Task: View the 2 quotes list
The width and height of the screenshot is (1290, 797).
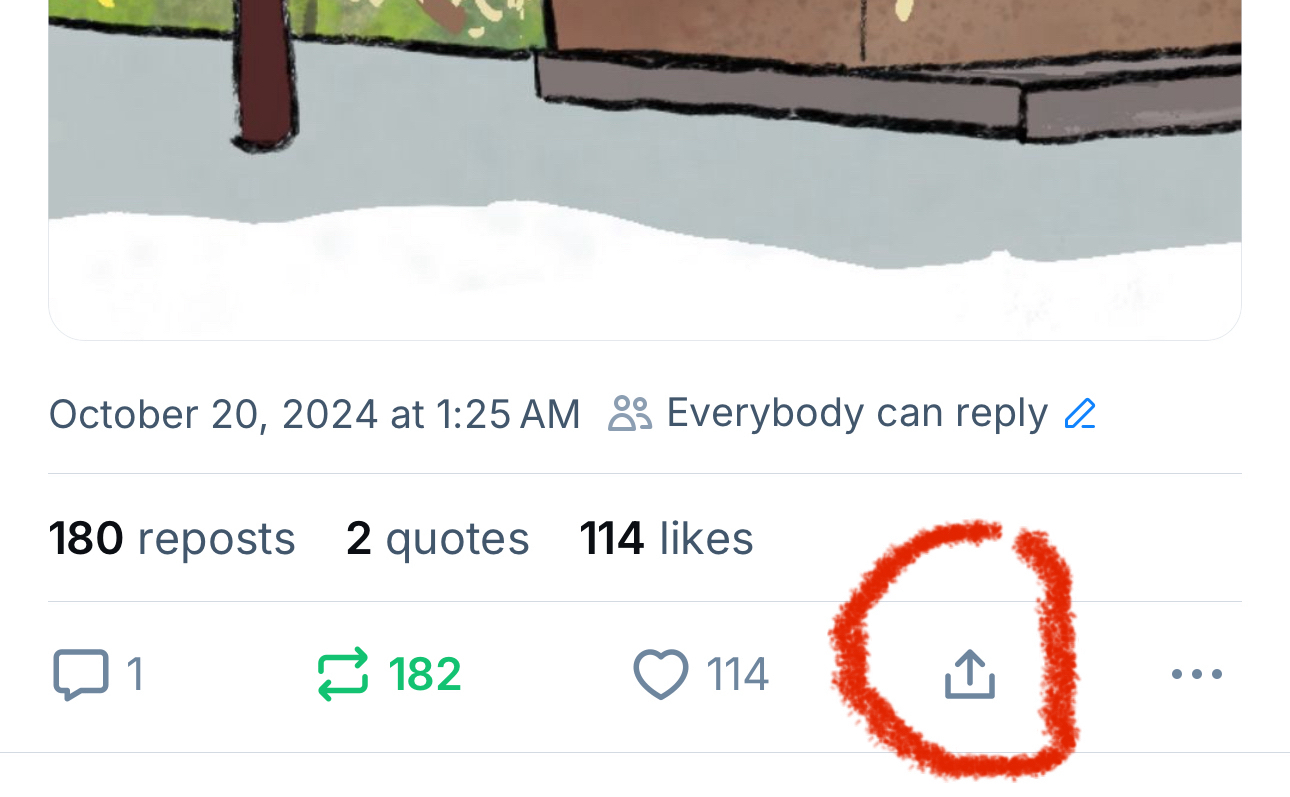Action: click(x=438, y=539)
